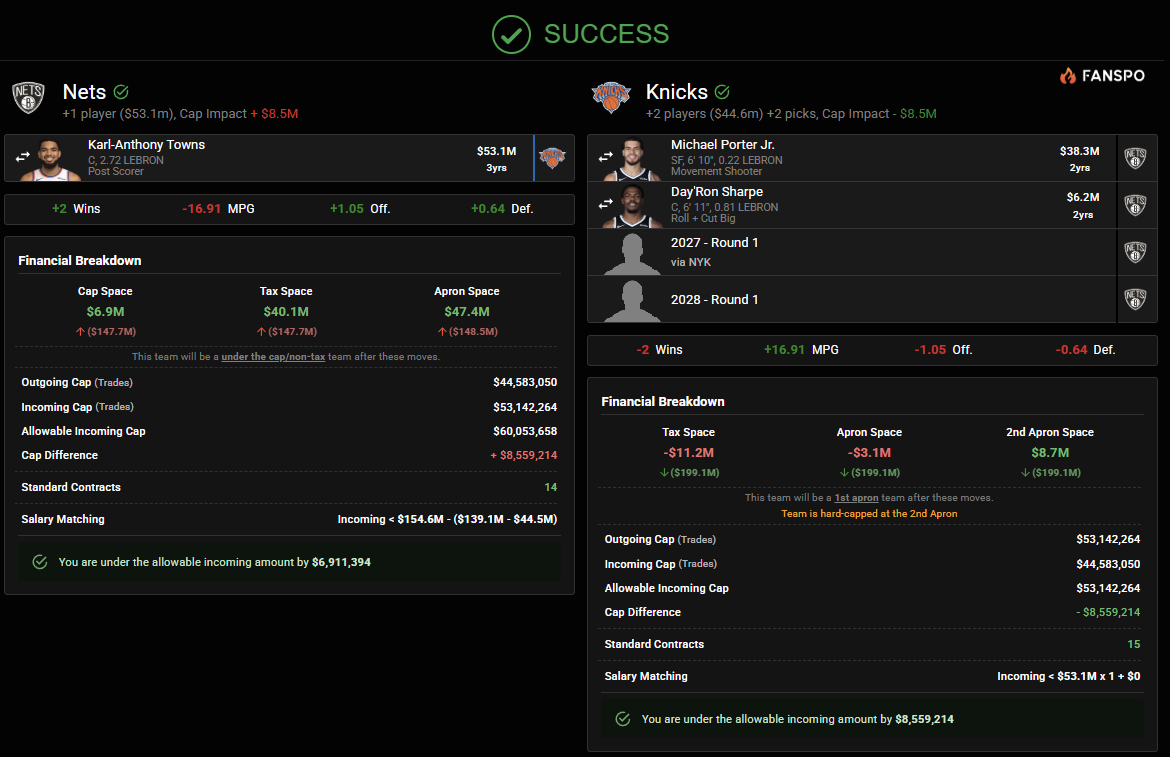
Task: Click Nets Apron Space value $47.4M
Action: tap(466, 312)
